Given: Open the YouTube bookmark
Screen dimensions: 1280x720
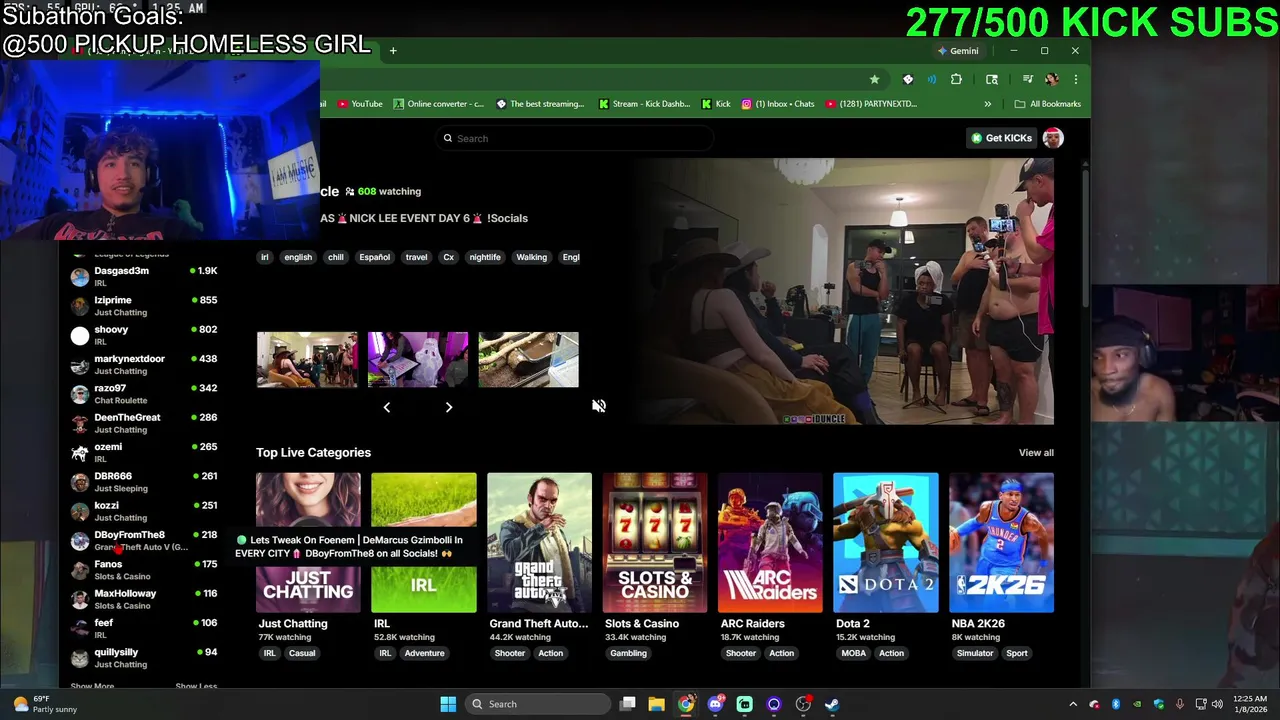Looking at the screenshot, I should pyautogui.click(x=360, y=104).
